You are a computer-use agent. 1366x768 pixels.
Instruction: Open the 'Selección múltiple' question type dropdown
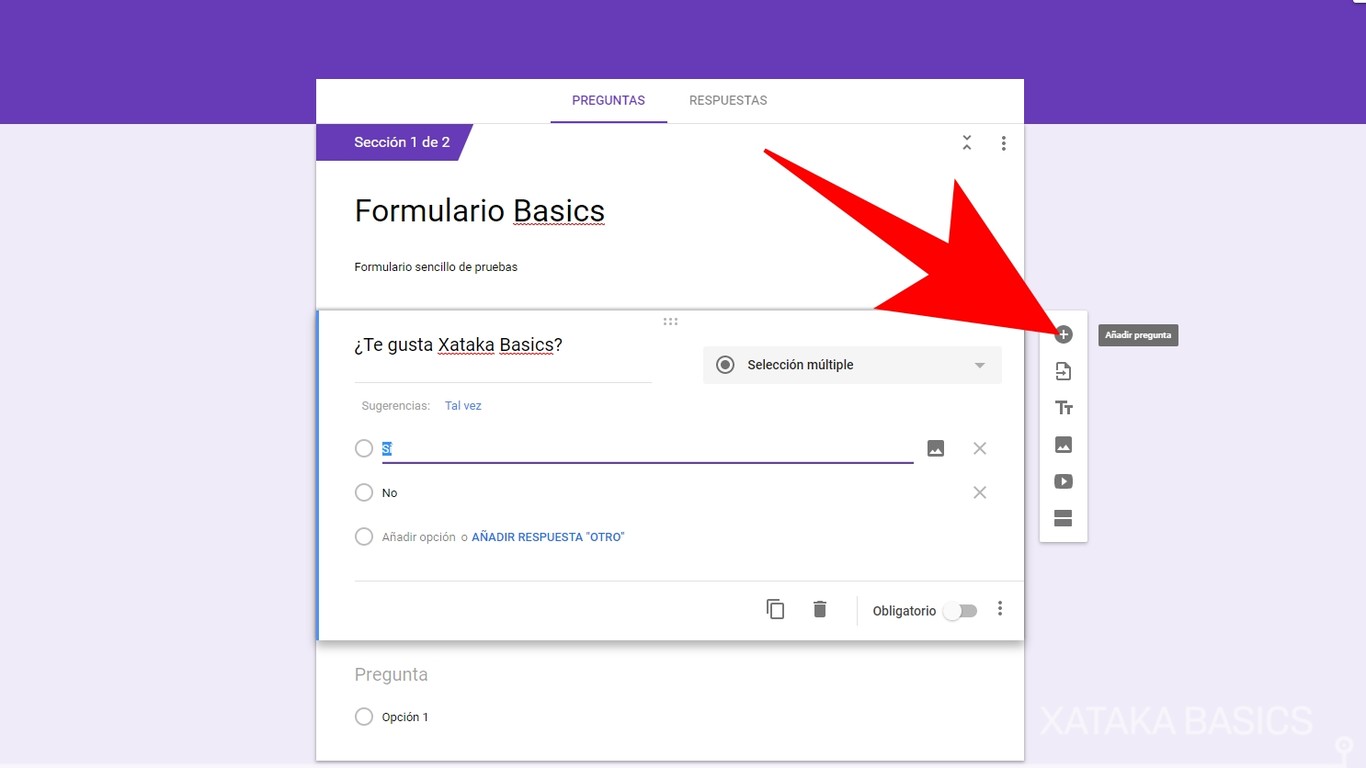[x=852, y=365]
